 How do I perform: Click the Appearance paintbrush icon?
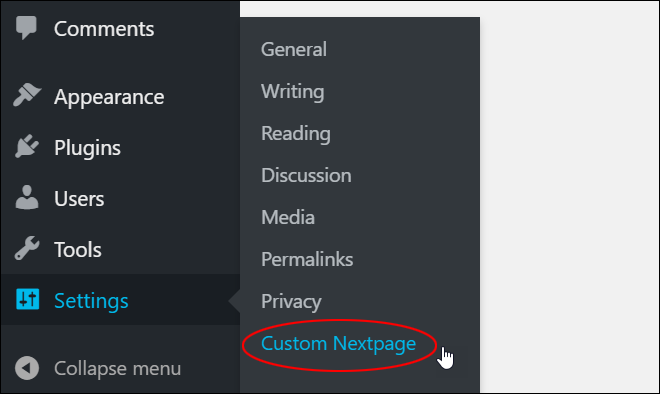point(27,95)
